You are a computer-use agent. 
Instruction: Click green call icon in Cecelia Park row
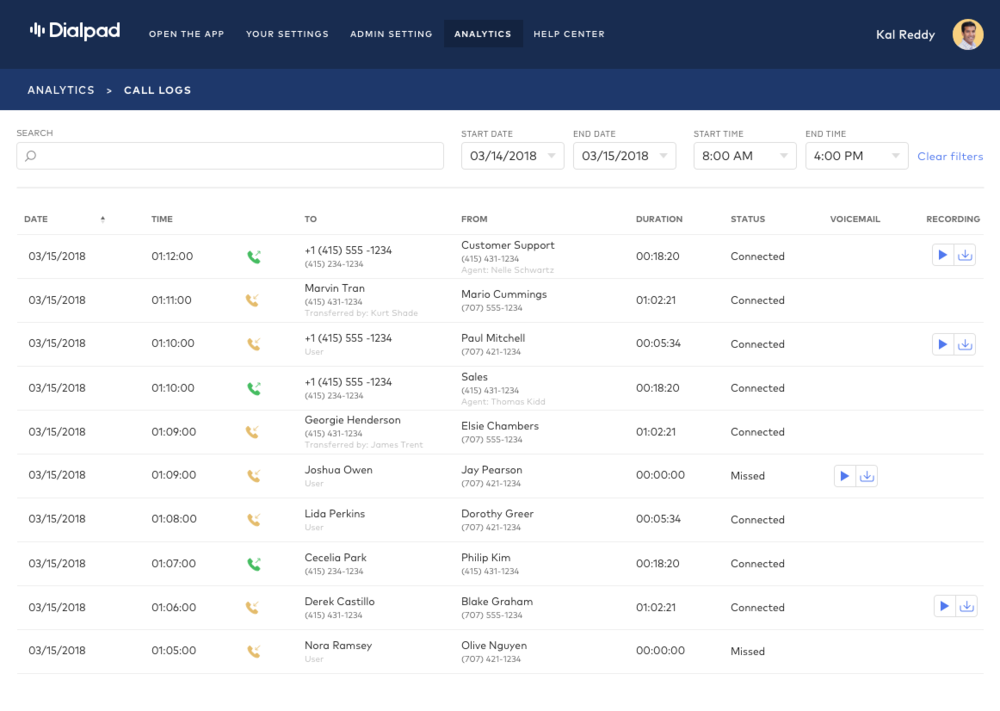(254, 564)
